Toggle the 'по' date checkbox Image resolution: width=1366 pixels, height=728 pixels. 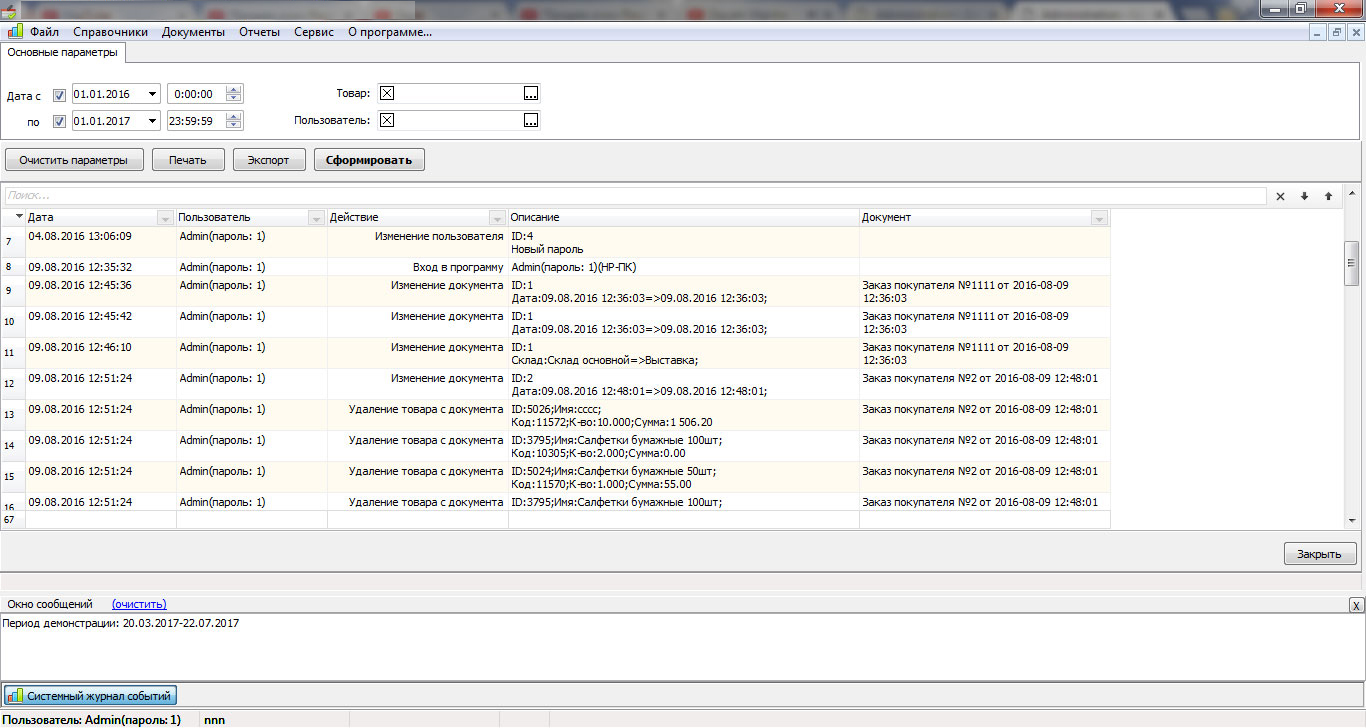click(x=59, y=122)
